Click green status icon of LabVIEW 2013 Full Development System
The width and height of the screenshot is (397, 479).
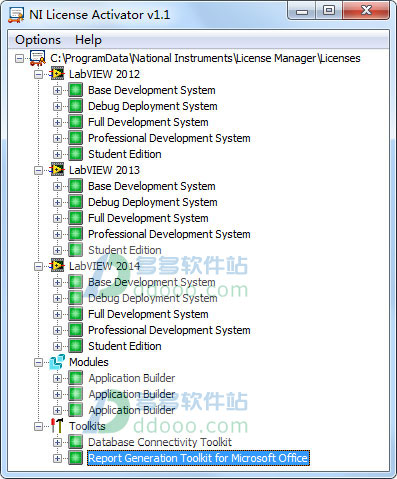click(x=76, y=218)
